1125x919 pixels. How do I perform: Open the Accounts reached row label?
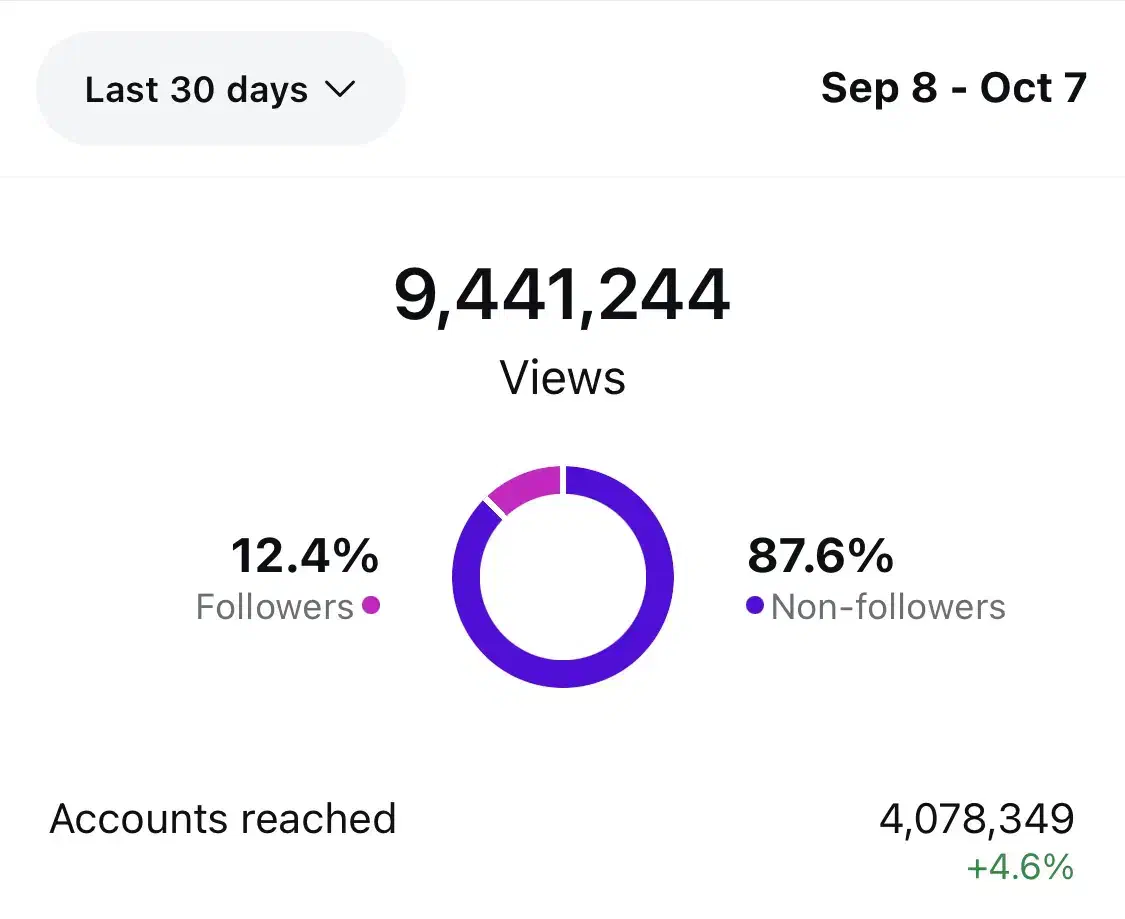click(223, 819)
